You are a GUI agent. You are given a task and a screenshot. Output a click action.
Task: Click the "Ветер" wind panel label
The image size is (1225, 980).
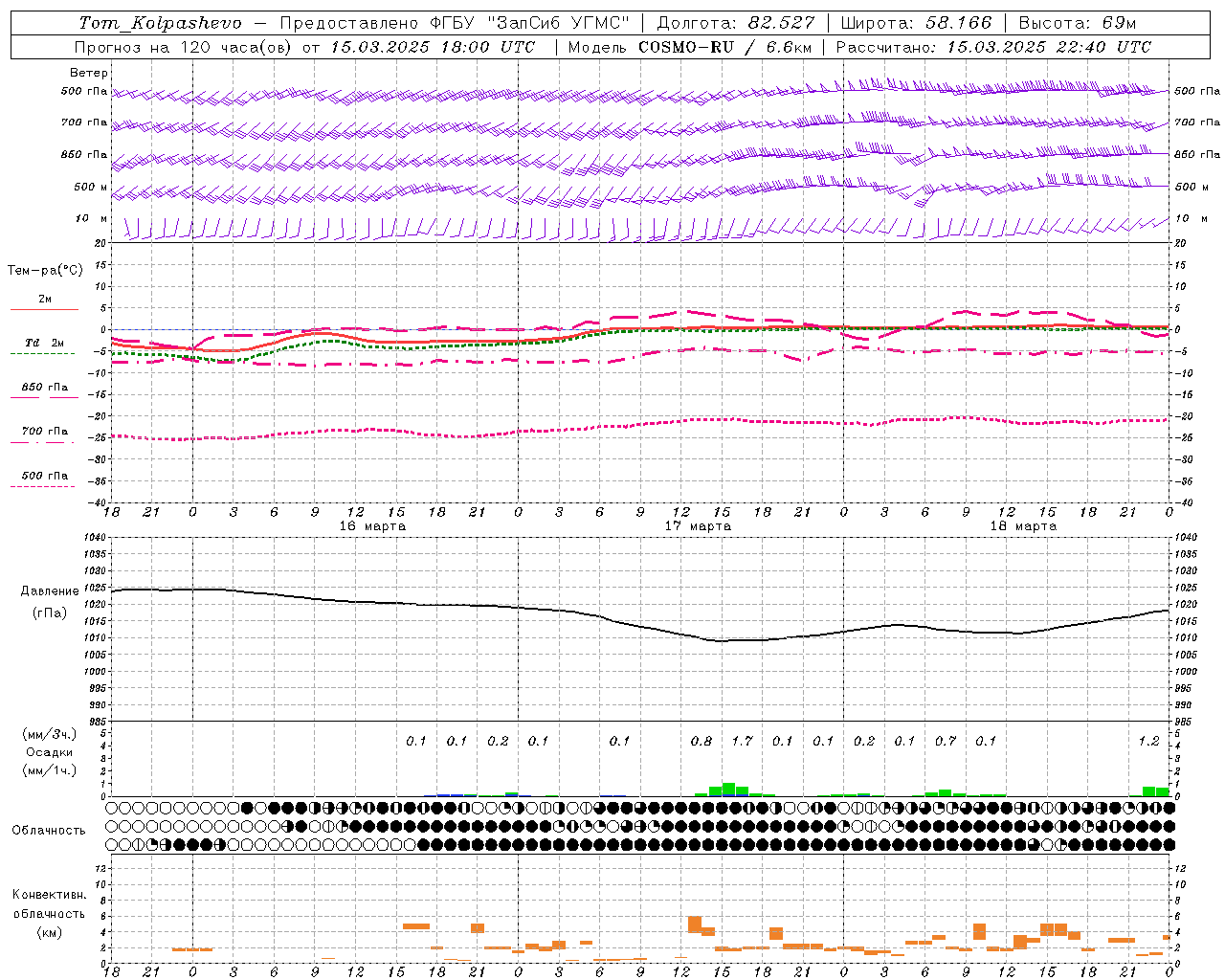(89, 73)
